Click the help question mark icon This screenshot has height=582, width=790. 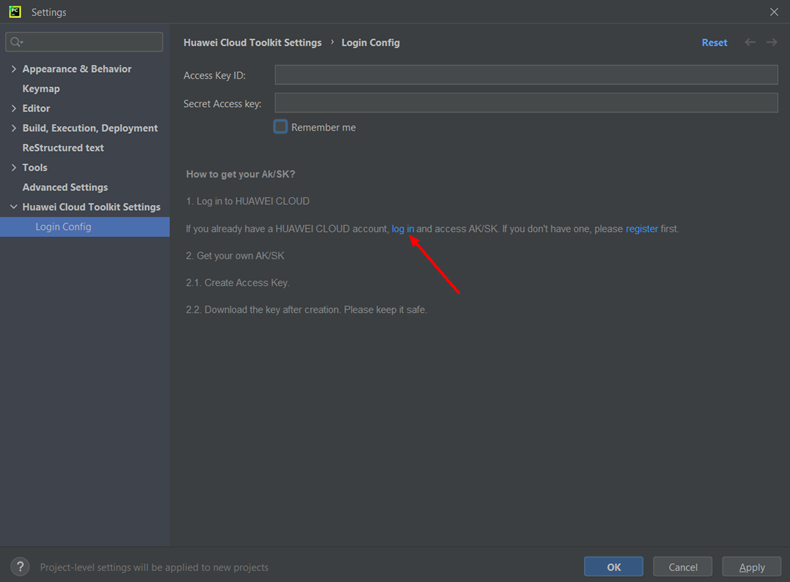pos(20,567)
